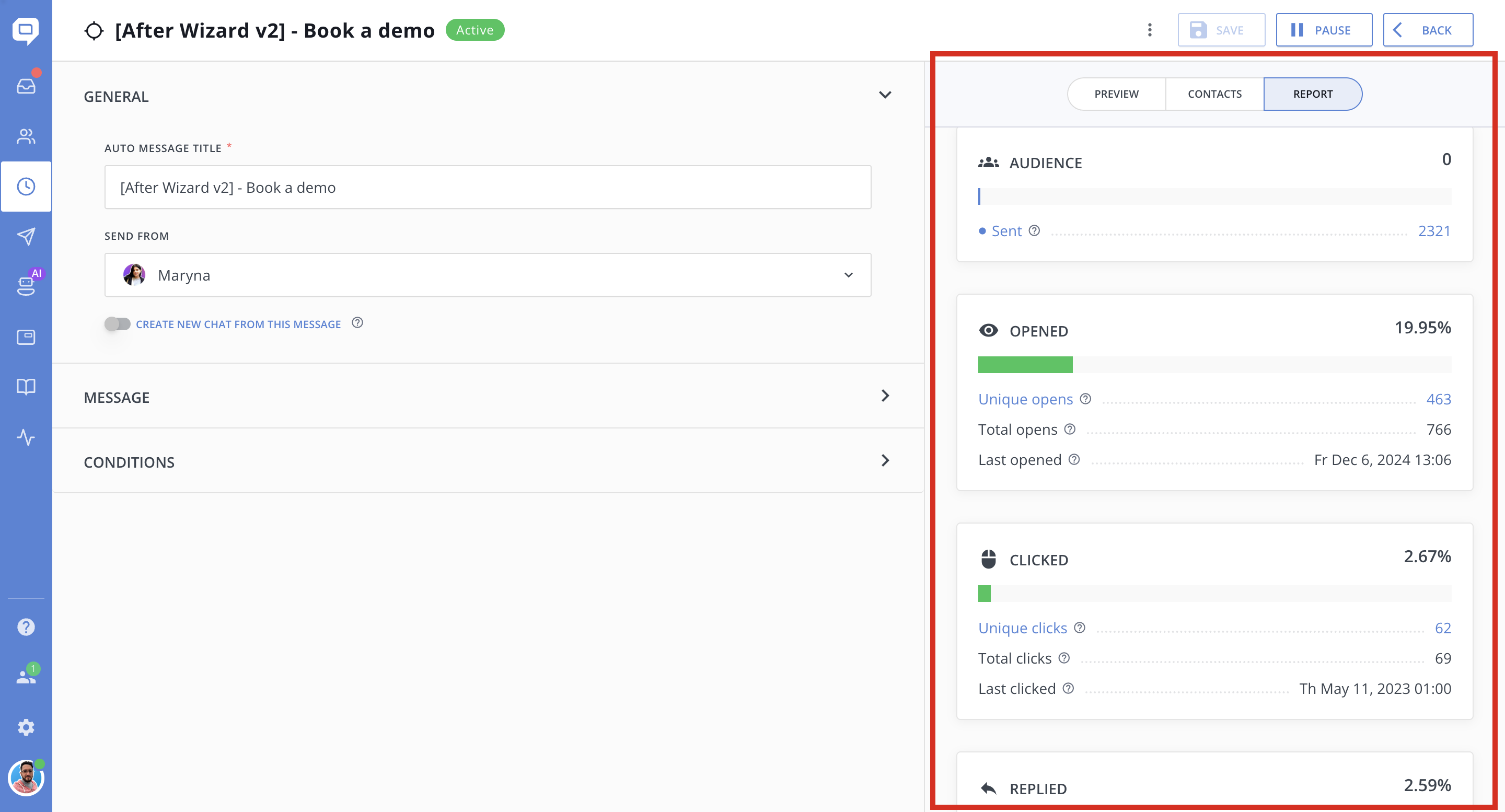Screen dimensions: 1505x812
Task: Click the 2.67% clicked rate
Action: [1427, 556]
